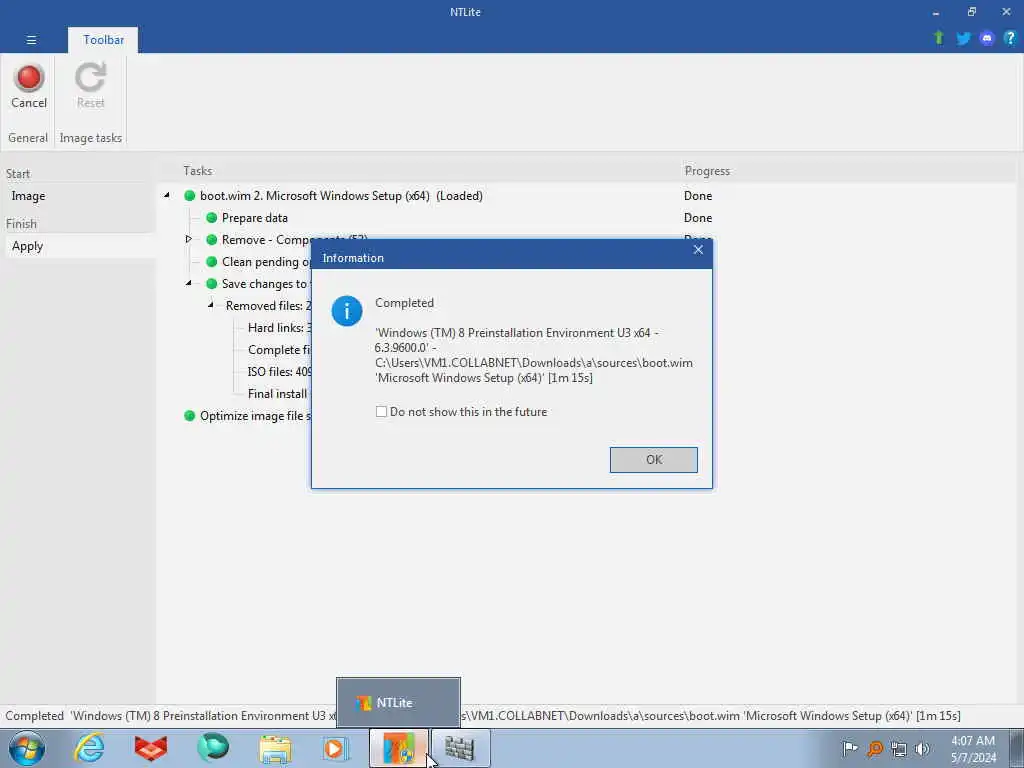The image size is (1024, 768).
Task: Select Image in the left sidebar
Action: coord(28,196)
